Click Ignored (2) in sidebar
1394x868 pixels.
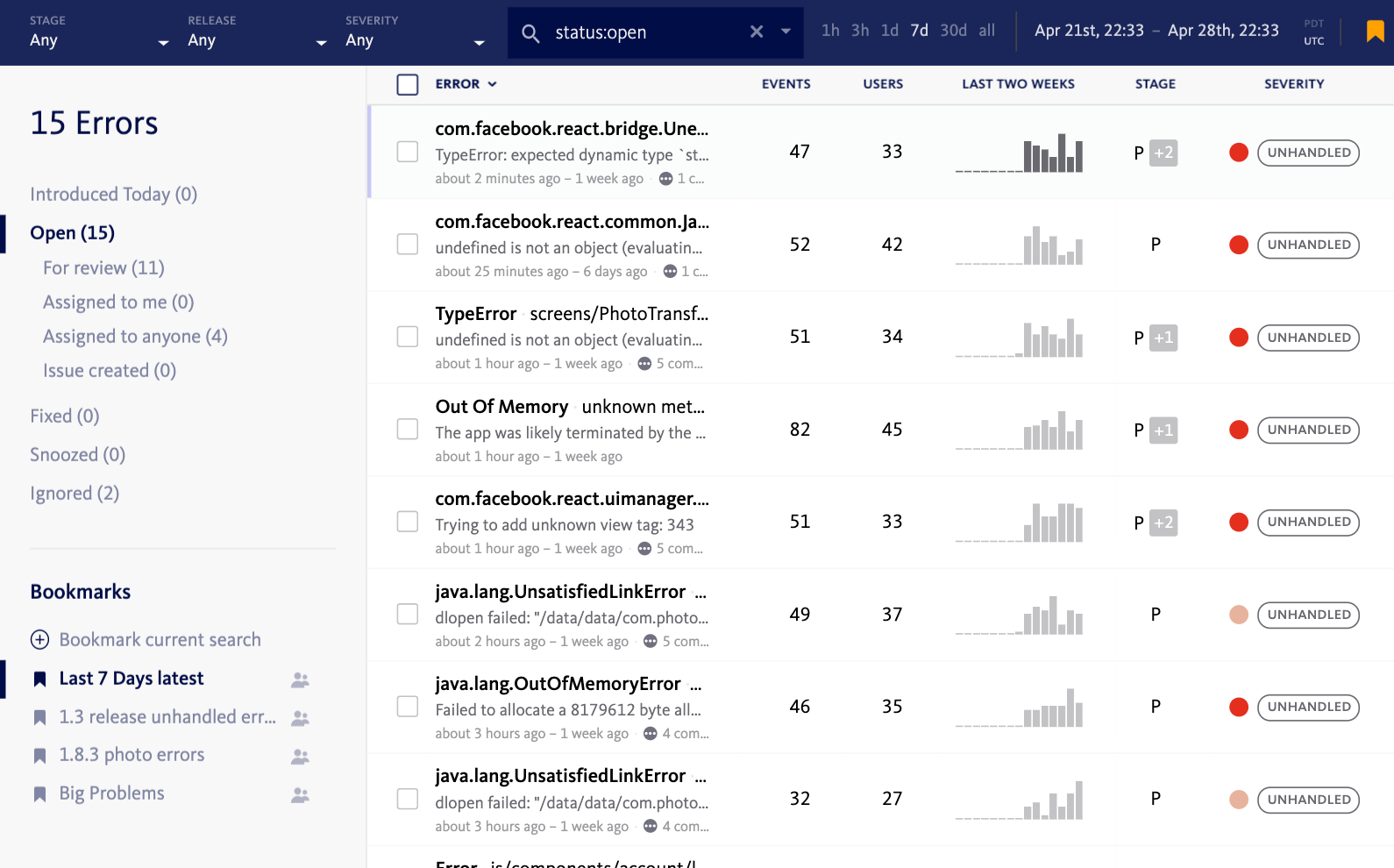click(75, 494)
